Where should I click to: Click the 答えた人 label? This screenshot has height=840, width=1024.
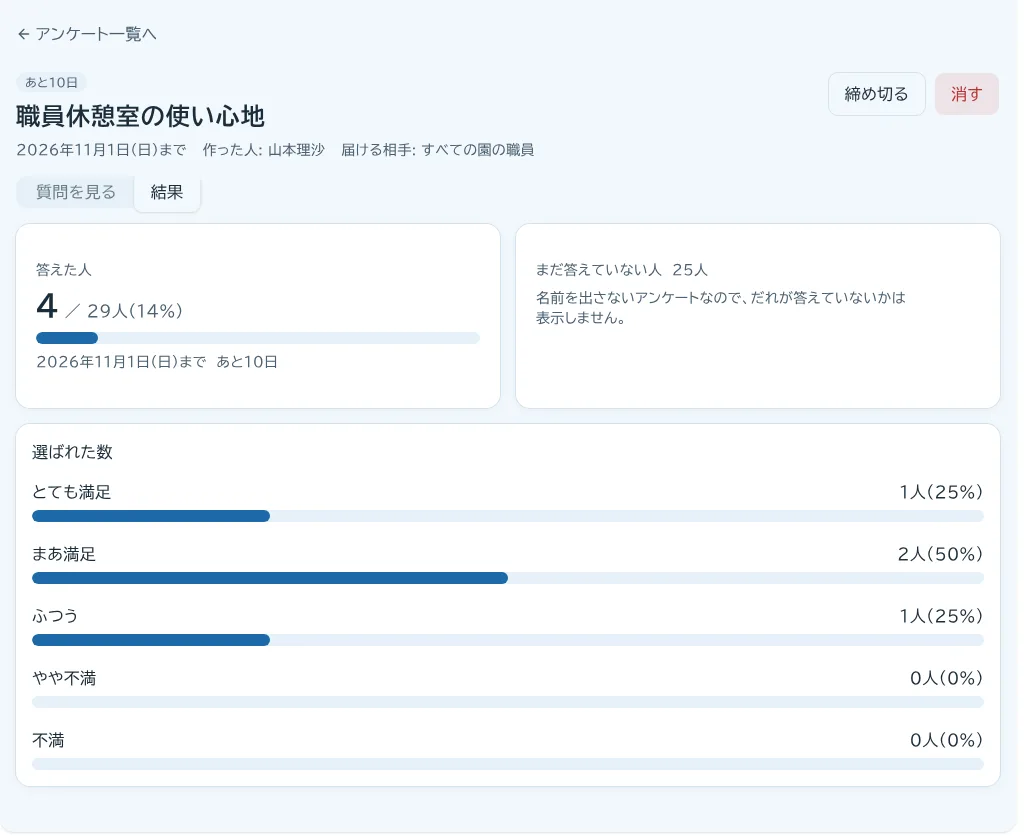coord(64,270)
